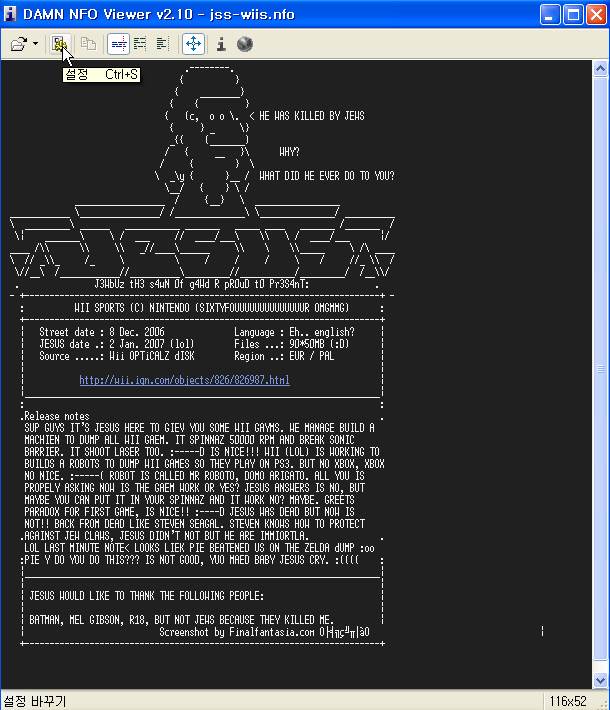Image resolution: width=610 pixels, height=710 pixels.
Task: Minimize the DAMN NFO Viewer window
Action: pos(550,15)
